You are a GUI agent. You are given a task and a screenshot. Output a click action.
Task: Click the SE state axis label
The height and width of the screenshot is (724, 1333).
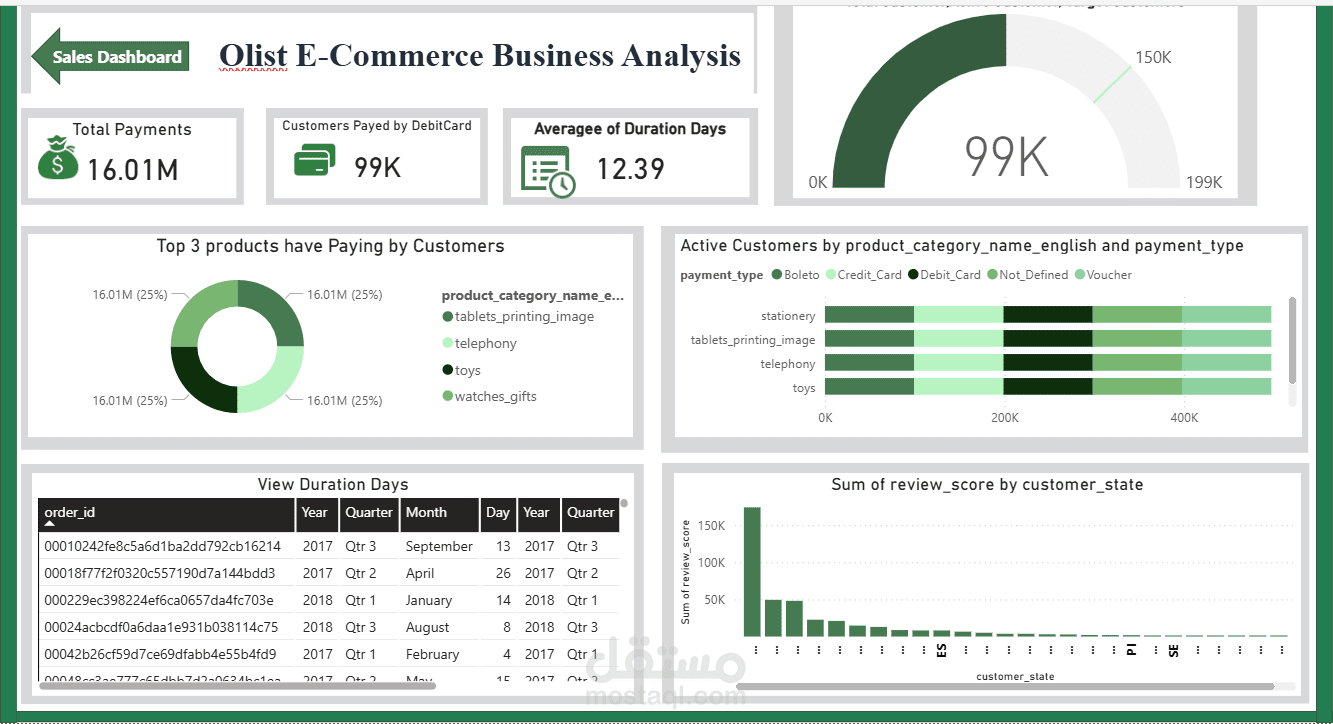1173,650
